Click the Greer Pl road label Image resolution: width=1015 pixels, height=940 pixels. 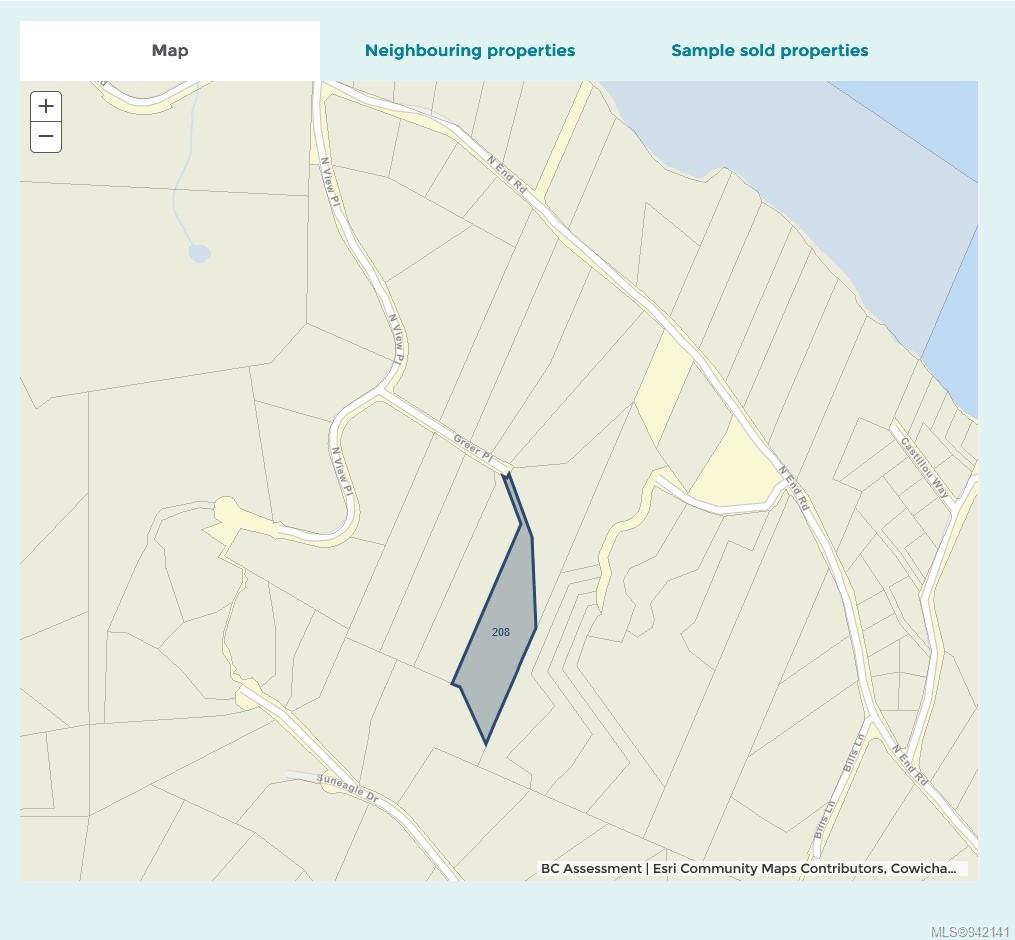[474, 449]
